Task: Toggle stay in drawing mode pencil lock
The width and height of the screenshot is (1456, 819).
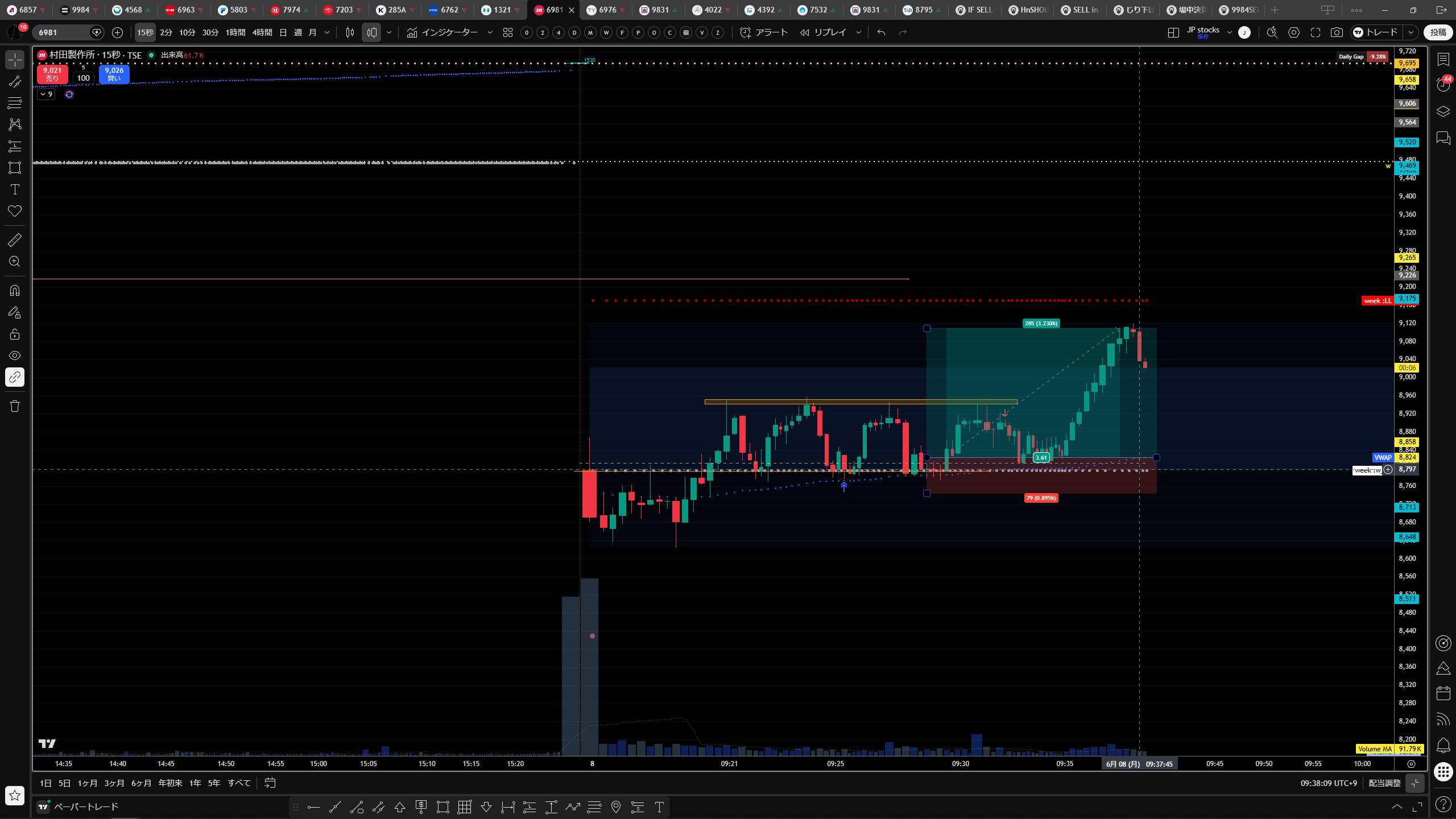Action: tap(15, 312)
